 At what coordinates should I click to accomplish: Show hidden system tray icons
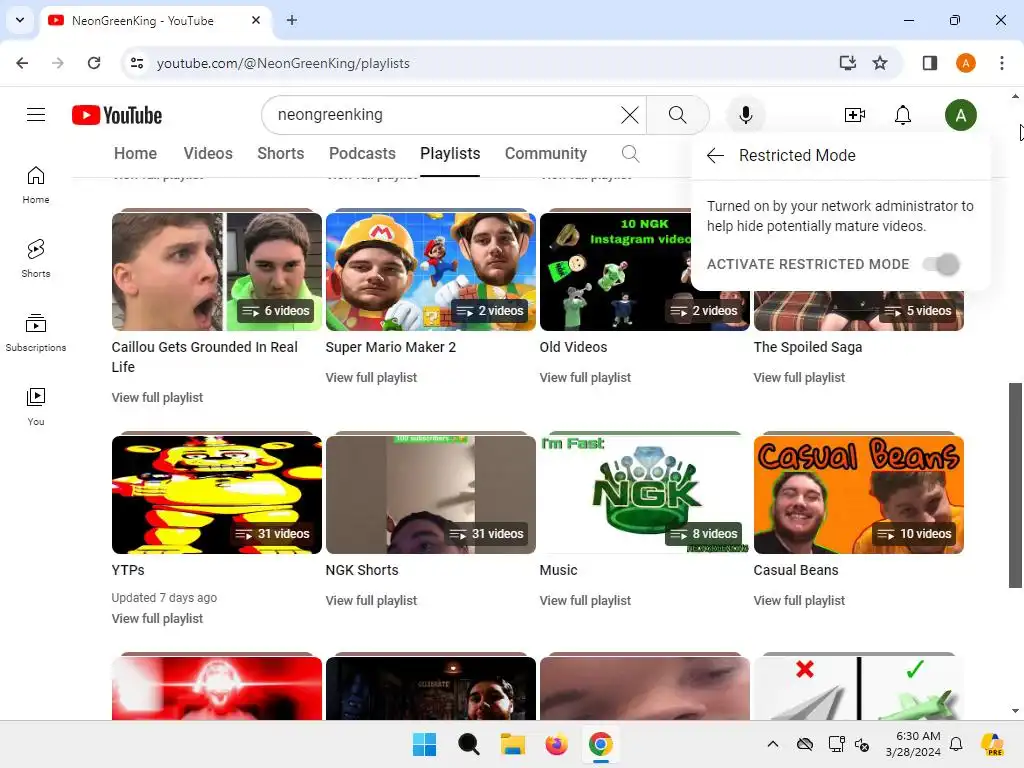(773, 744)
